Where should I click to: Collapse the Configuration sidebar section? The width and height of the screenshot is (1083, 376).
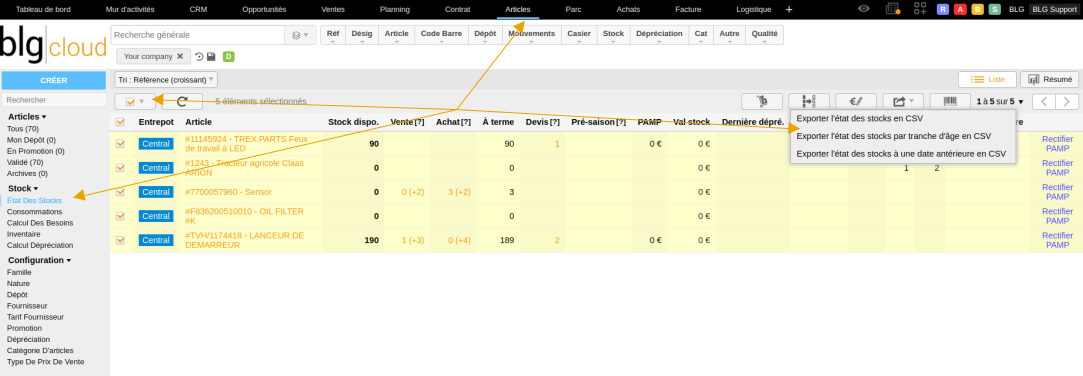coord(40,260)
